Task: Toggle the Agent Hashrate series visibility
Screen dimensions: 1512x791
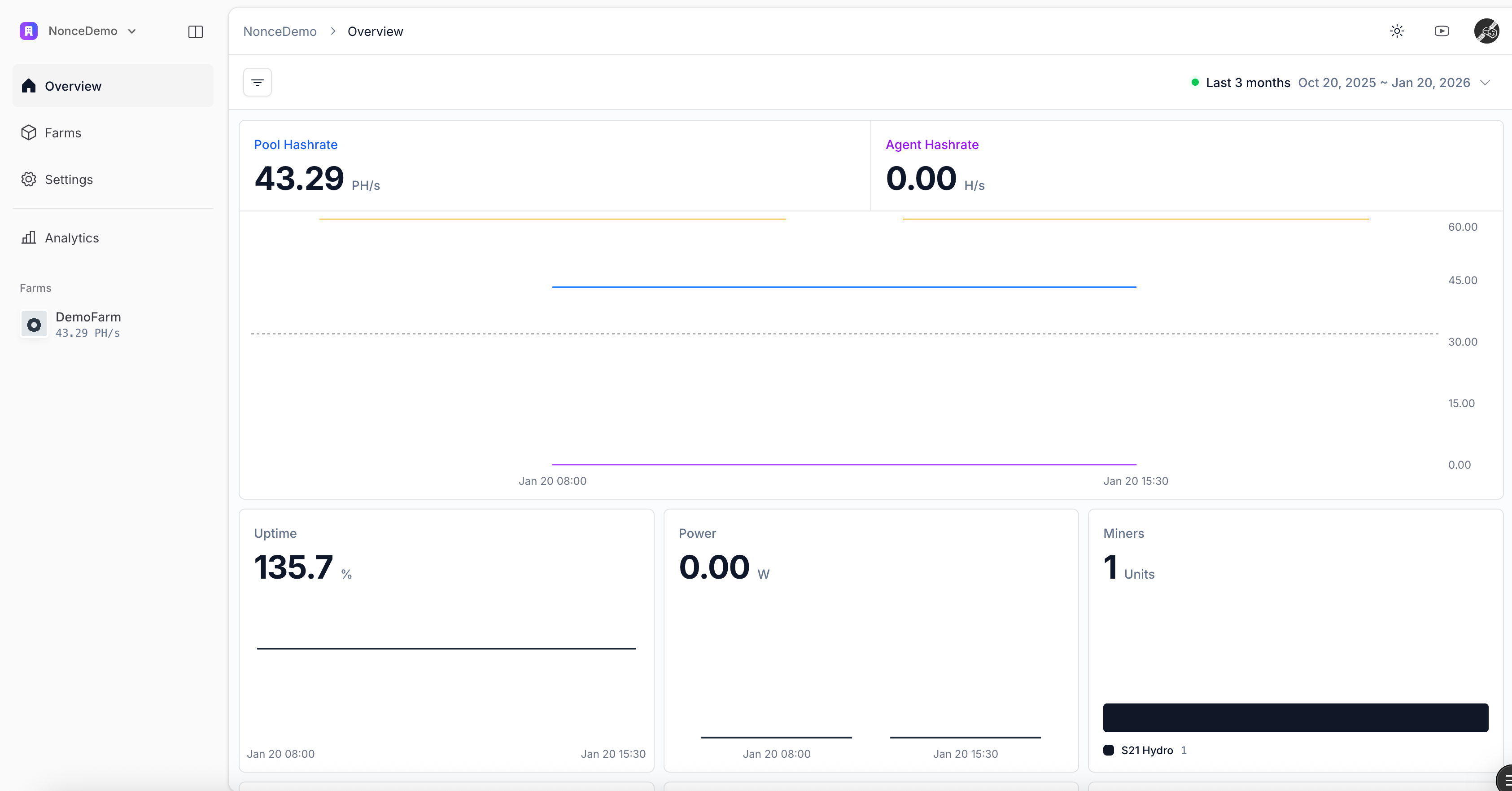Action: click(x=931, y=144)
